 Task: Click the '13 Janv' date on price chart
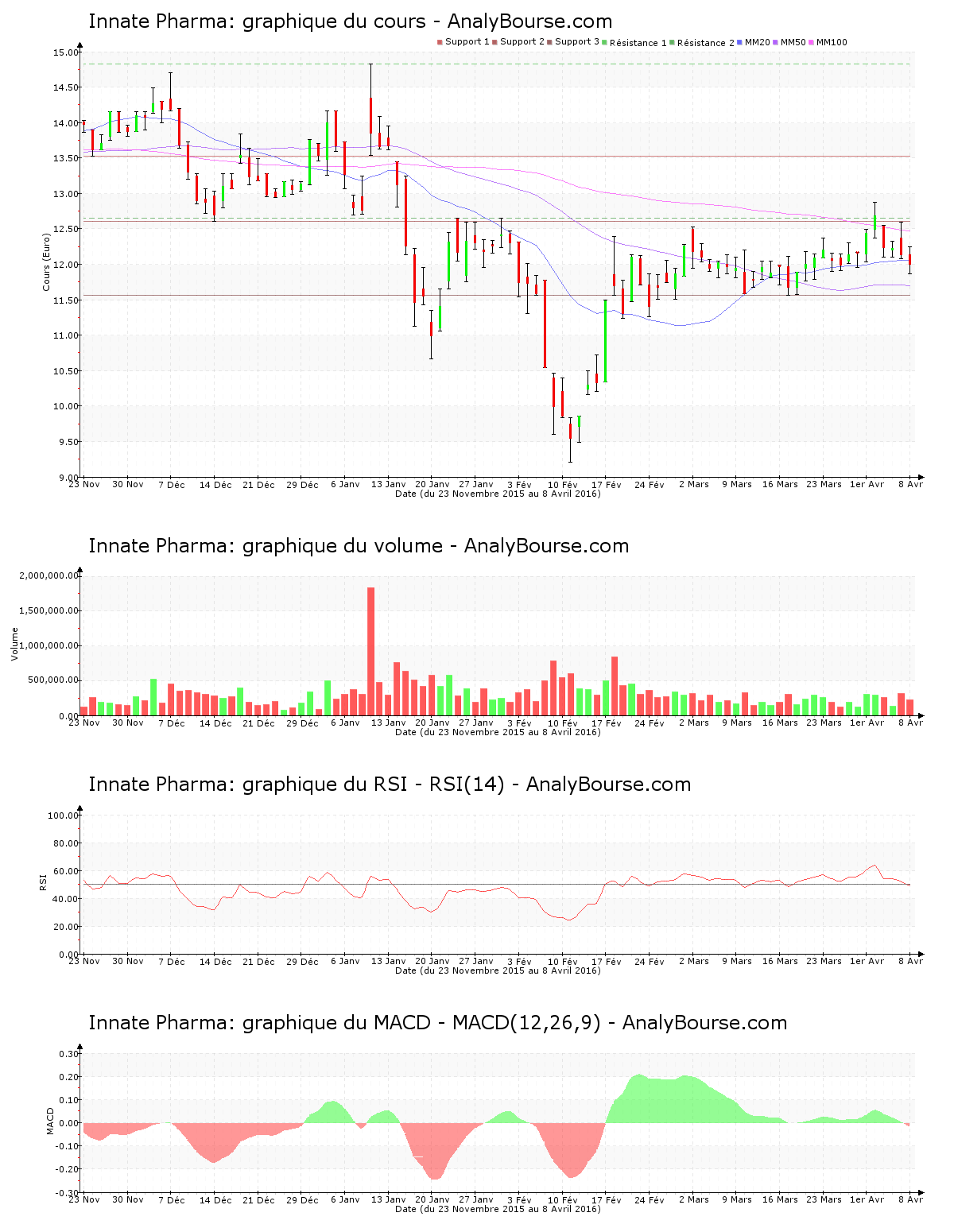click(x=389, y=484)
